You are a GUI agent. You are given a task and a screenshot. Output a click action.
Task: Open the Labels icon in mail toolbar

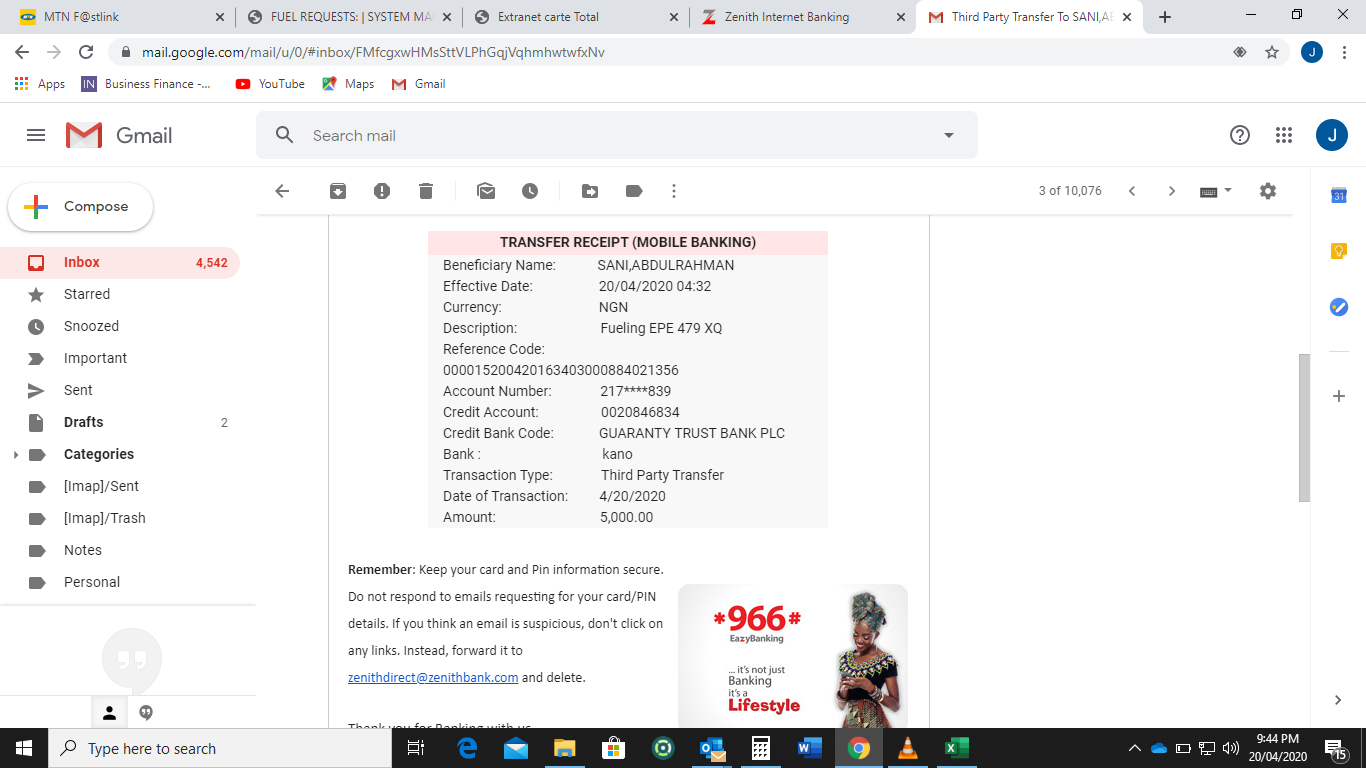point(634,191)
